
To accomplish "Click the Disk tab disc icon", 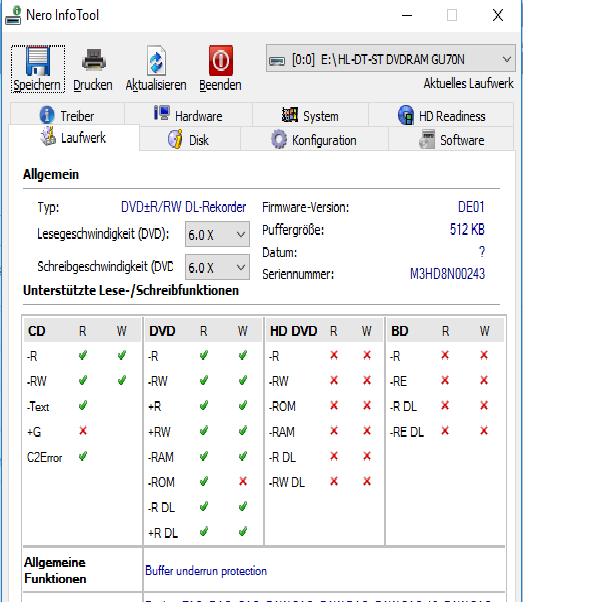I will click(x=175, y=139).
